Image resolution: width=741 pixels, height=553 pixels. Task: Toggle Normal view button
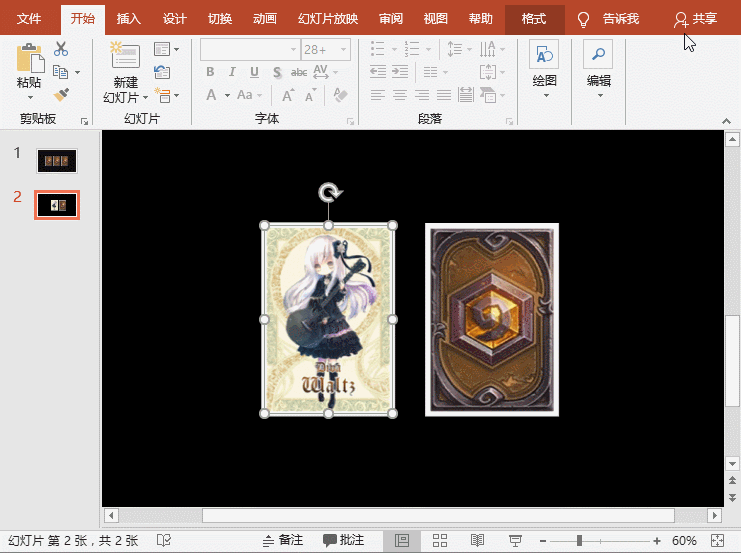402,540
